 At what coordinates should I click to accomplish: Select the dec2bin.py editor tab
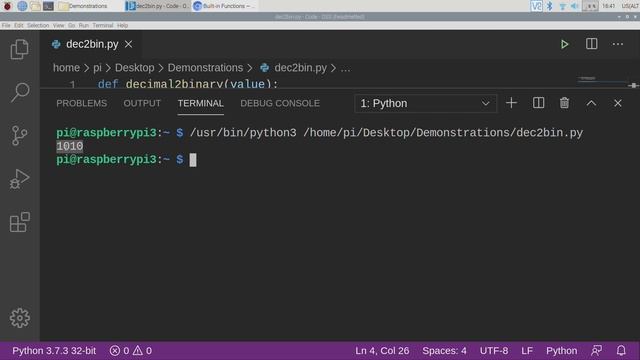pos(91,44)
